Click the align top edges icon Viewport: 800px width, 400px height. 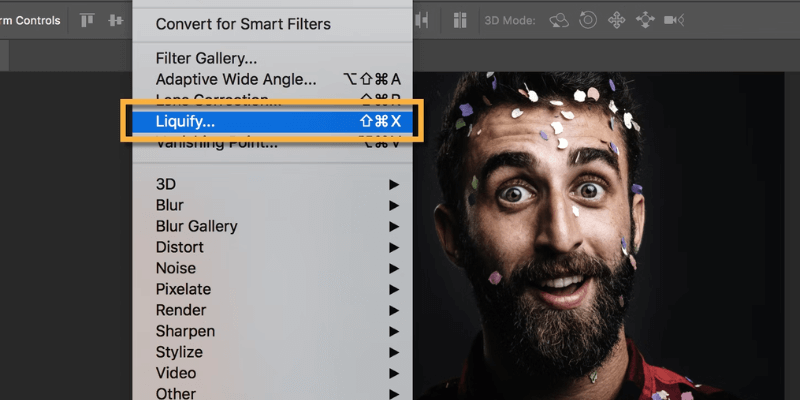click(x=87, y=20)
